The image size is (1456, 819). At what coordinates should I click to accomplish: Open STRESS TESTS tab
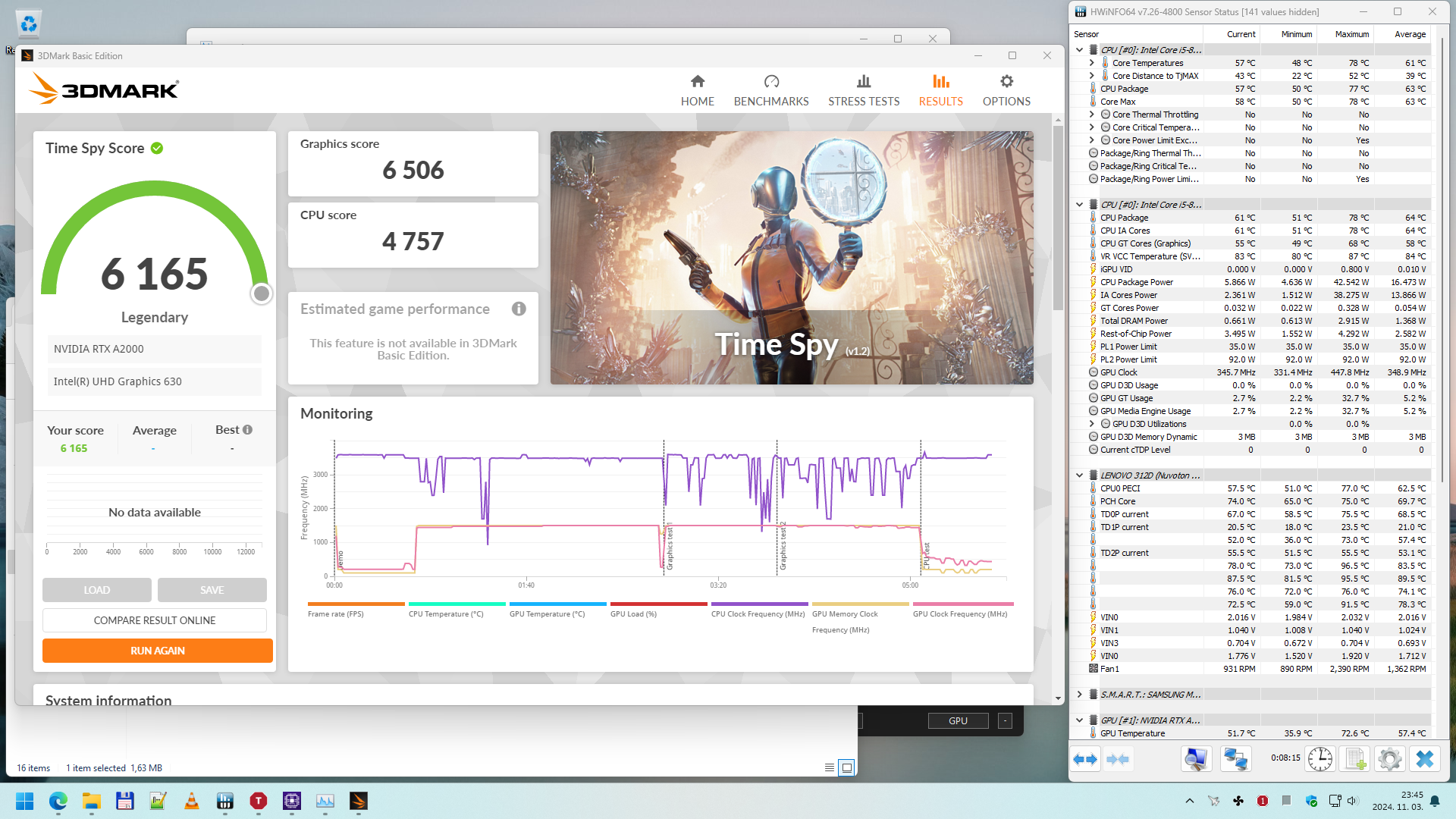tap(863, 90)
